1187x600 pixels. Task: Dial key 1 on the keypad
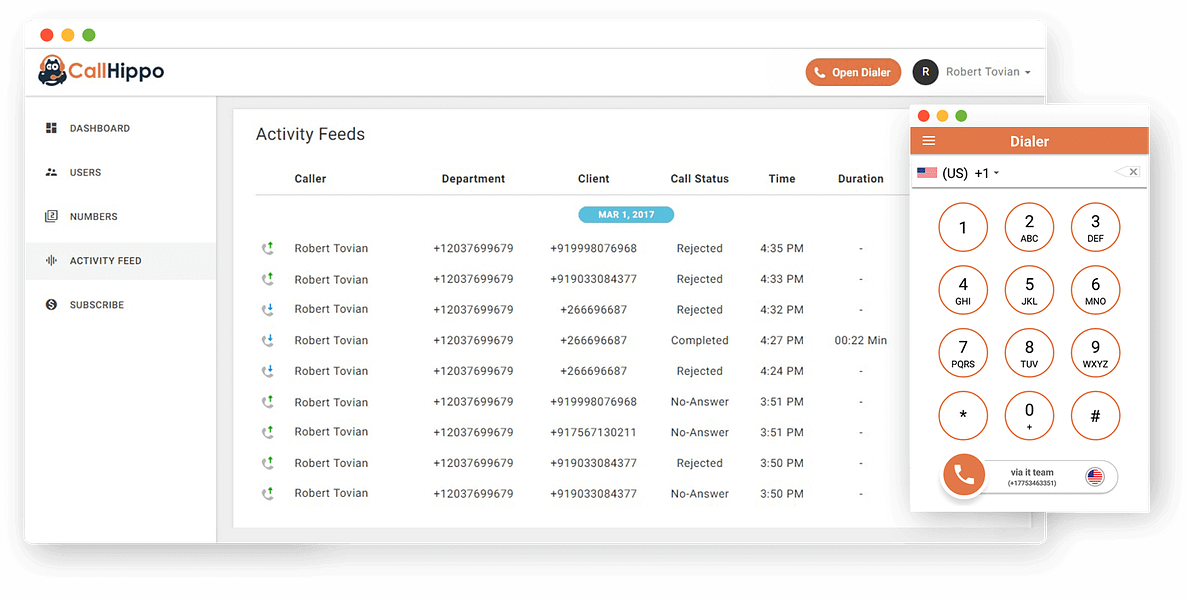[x=963, y=227]
